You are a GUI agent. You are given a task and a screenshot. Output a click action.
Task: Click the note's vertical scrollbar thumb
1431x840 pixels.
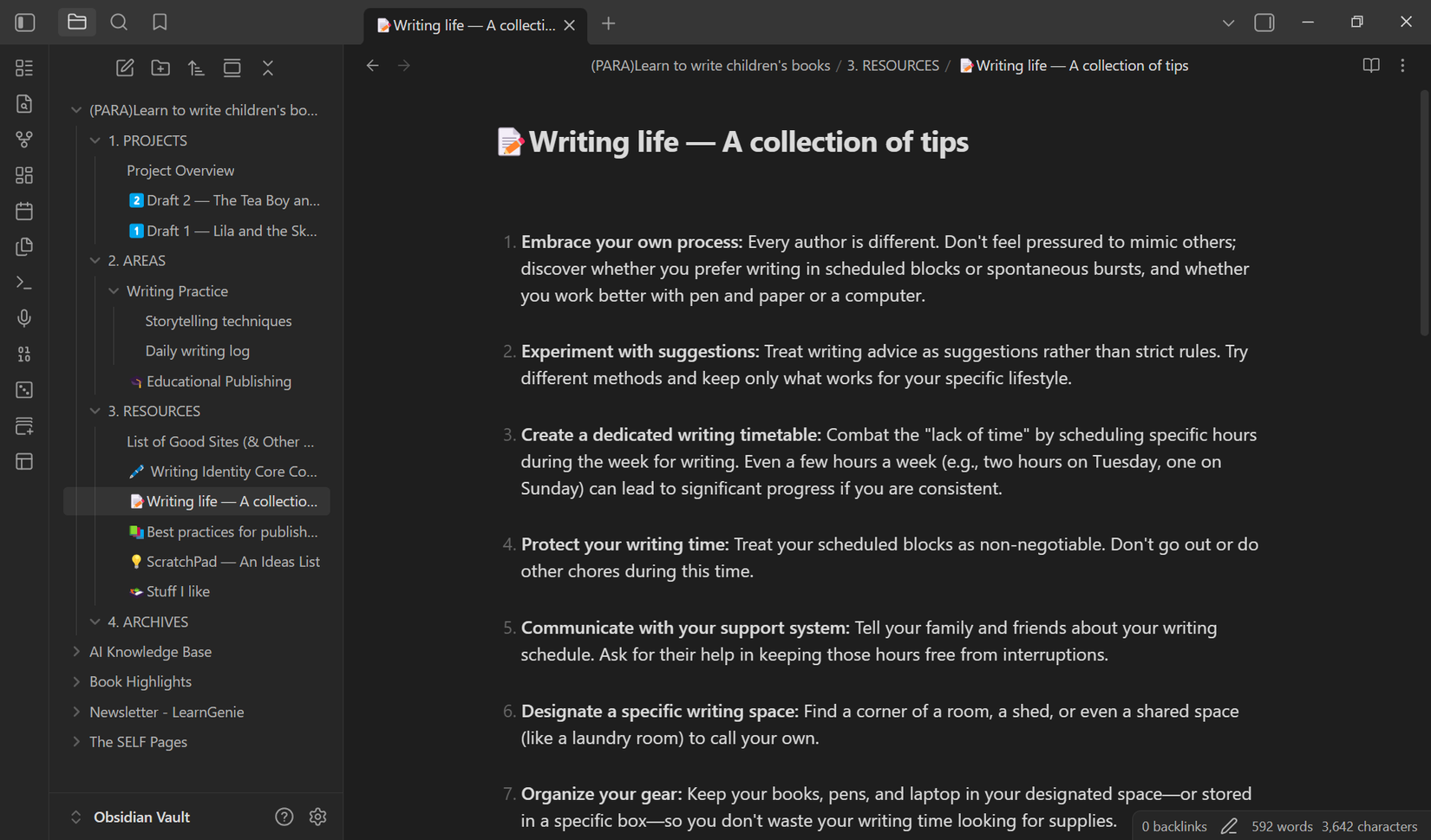[1424, 212]
